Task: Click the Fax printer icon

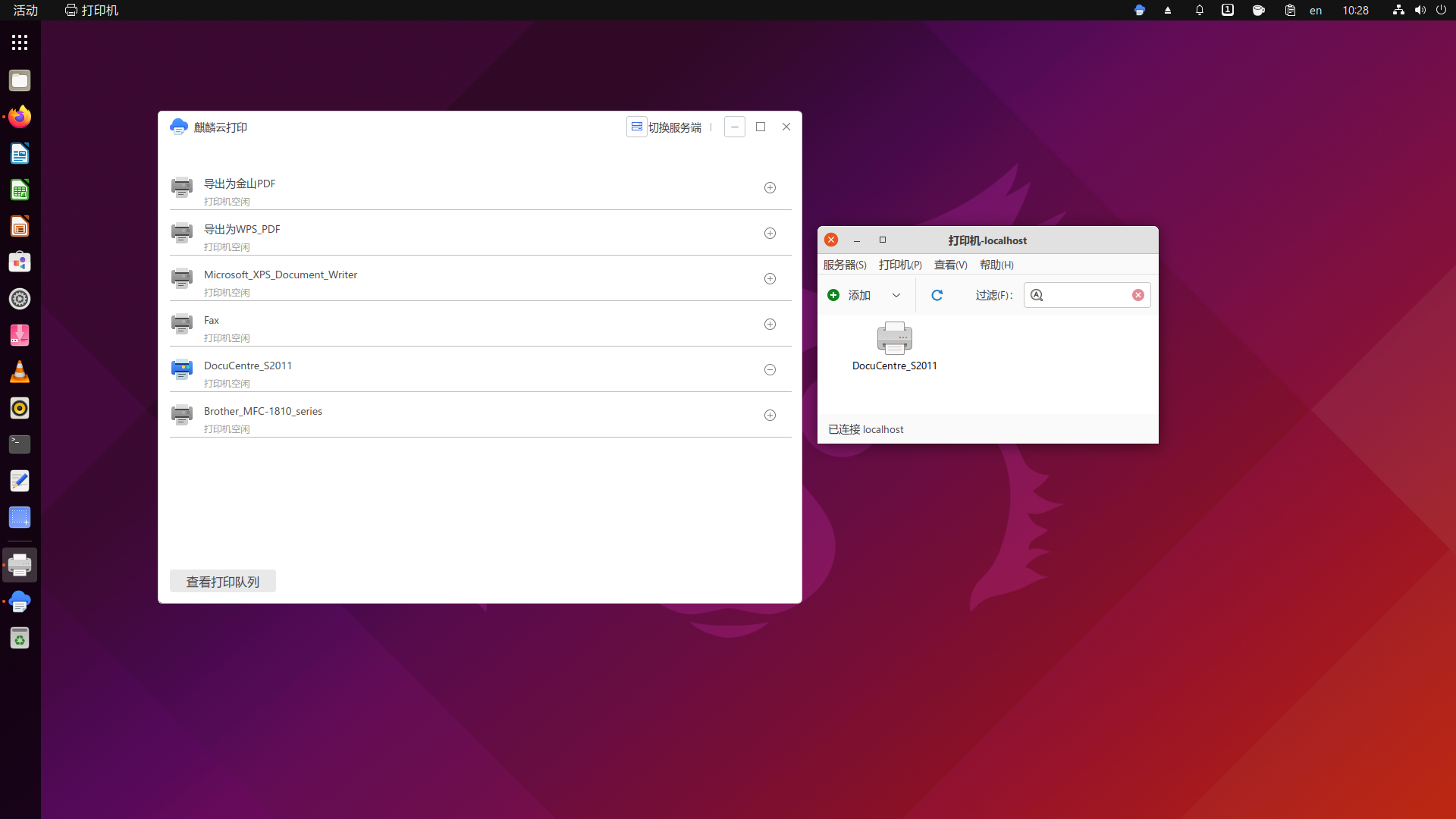Action: (182, 324)
